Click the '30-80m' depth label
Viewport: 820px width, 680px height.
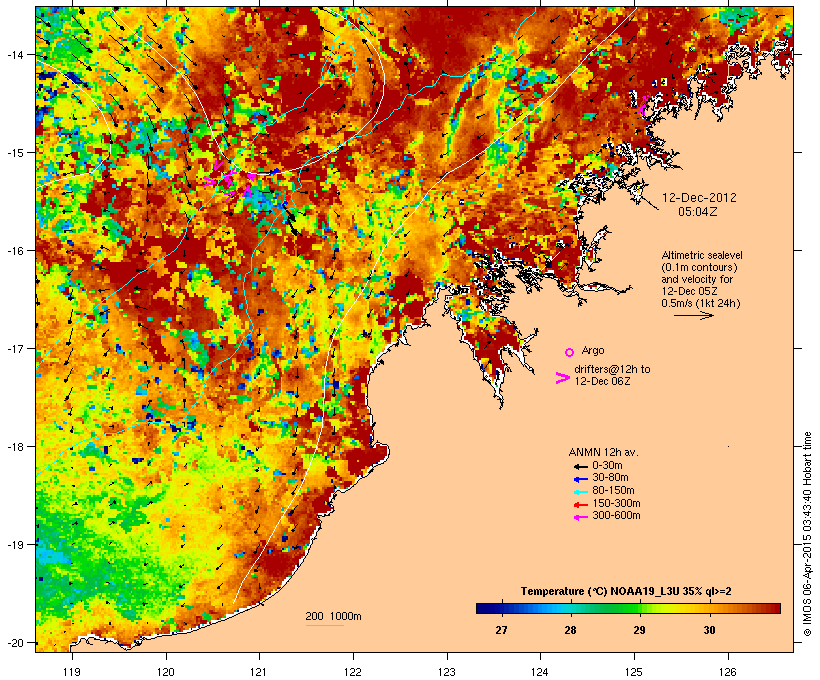[610, 478]
